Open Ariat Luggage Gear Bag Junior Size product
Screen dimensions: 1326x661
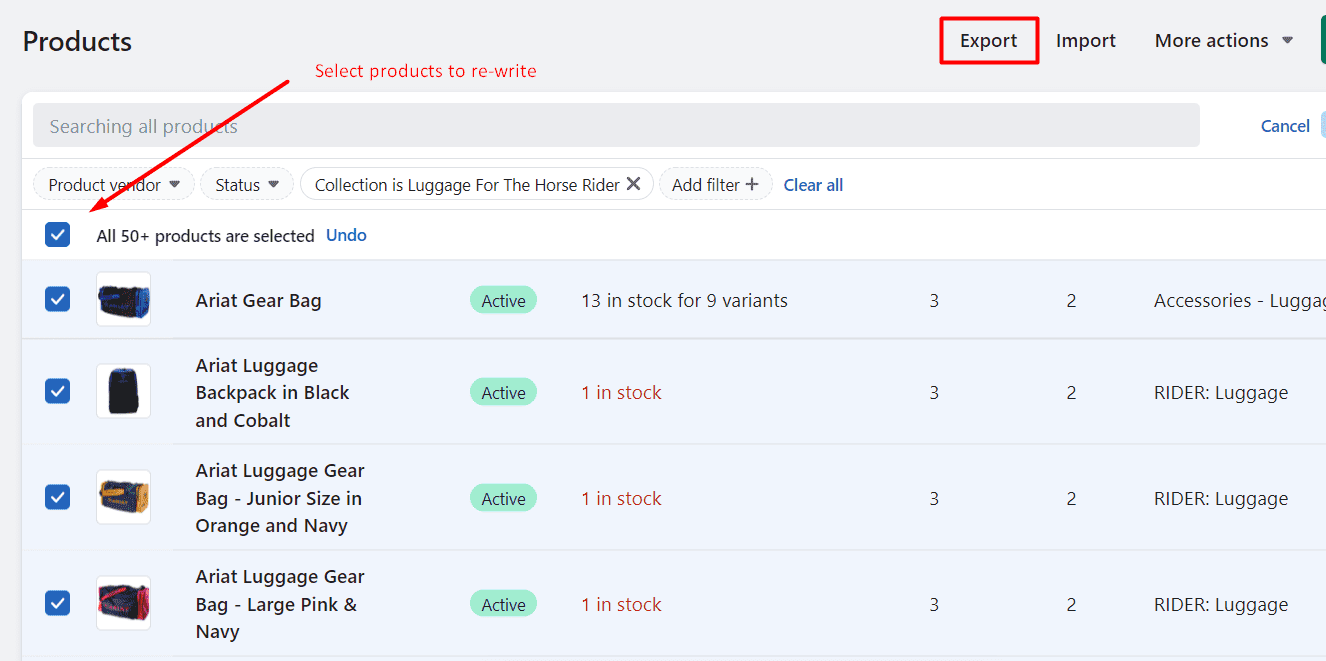(280, 498)
